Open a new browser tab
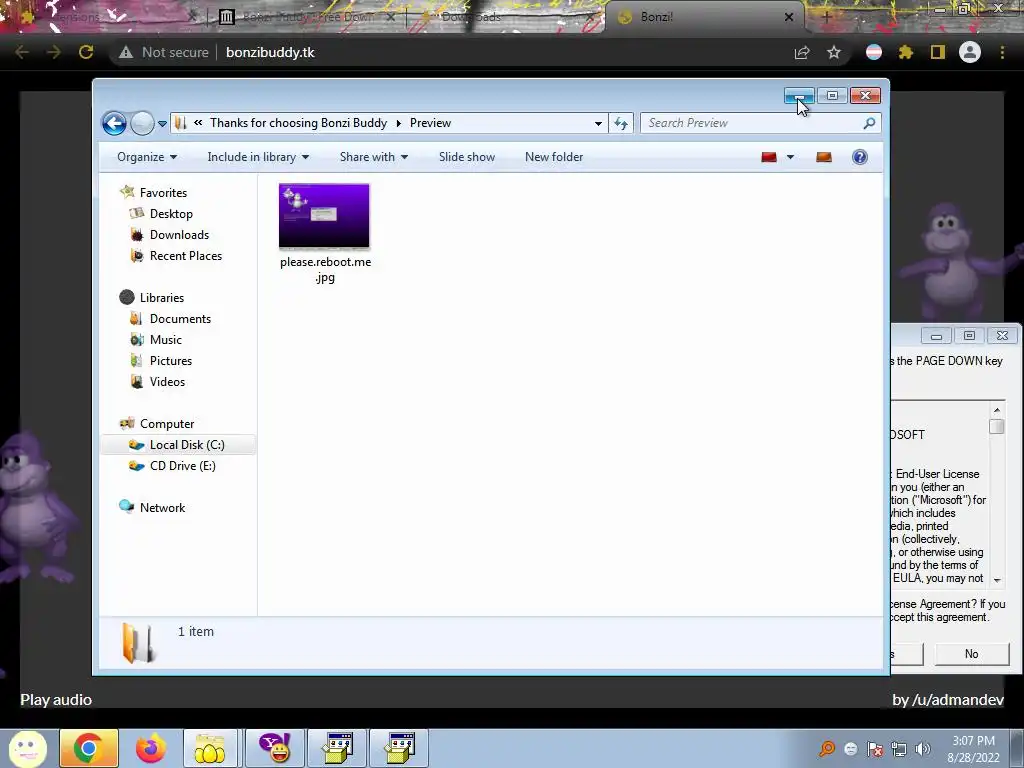Viewport: 1024px width, 768px height. pyautogui.click(x=826, y=17)
